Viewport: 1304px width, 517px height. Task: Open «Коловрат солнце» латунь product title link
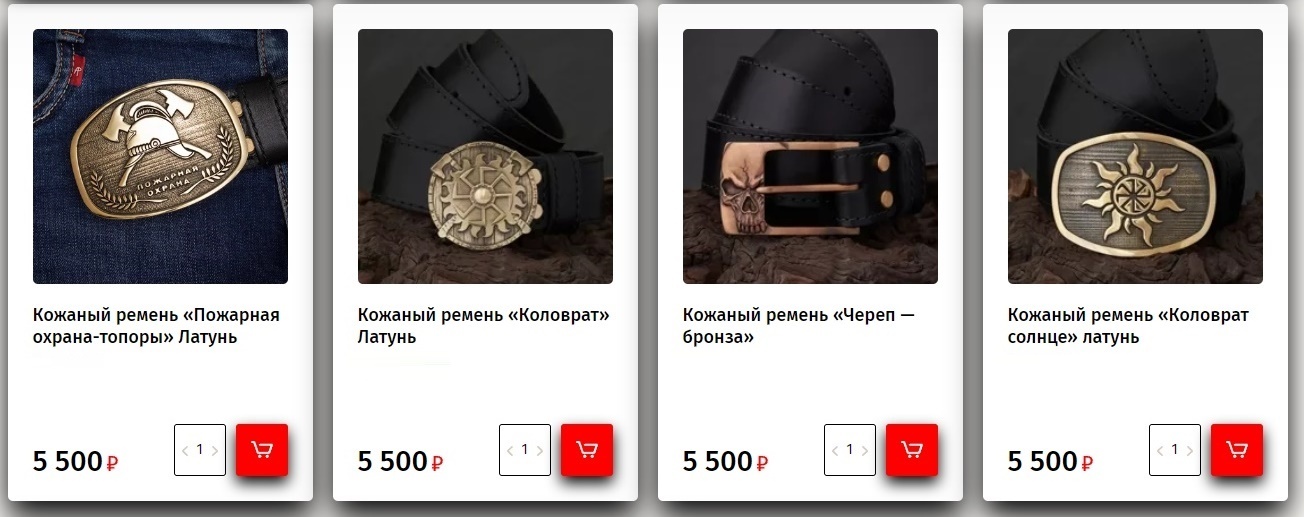click(1128, 326)
